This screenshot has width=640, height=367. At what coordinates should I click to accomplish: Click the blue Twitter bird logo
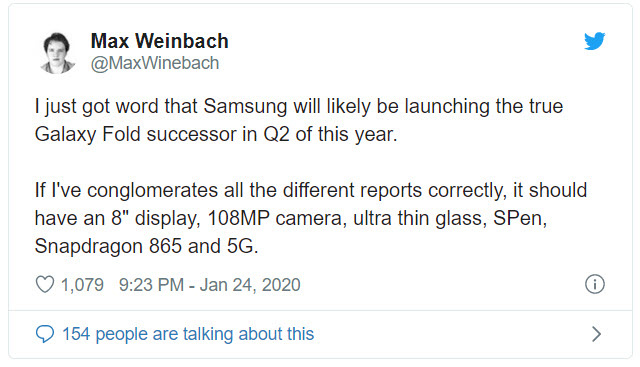coord(594,41)
